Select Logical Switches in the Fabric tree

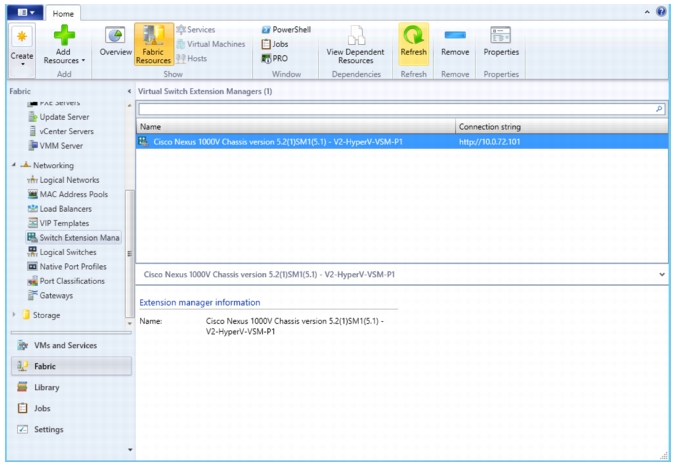pyautogui.click(x=68, y=252)
